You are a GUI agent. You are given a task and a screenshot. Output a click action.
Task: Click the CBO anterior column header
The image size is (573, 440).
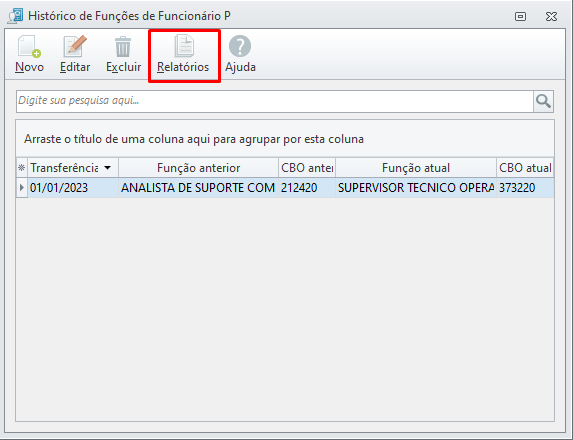tap(307, 168)
